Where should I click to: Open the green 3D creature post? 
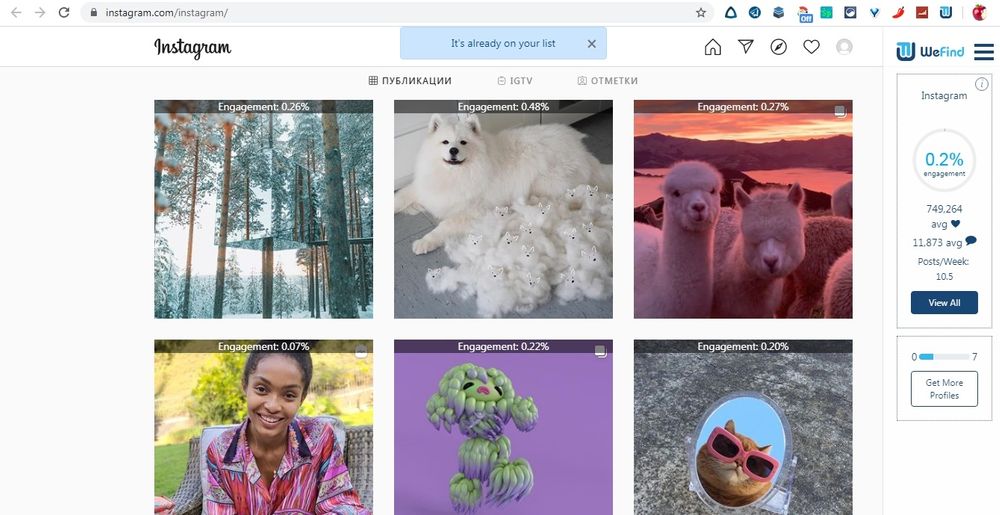click(x=503, y=427)
